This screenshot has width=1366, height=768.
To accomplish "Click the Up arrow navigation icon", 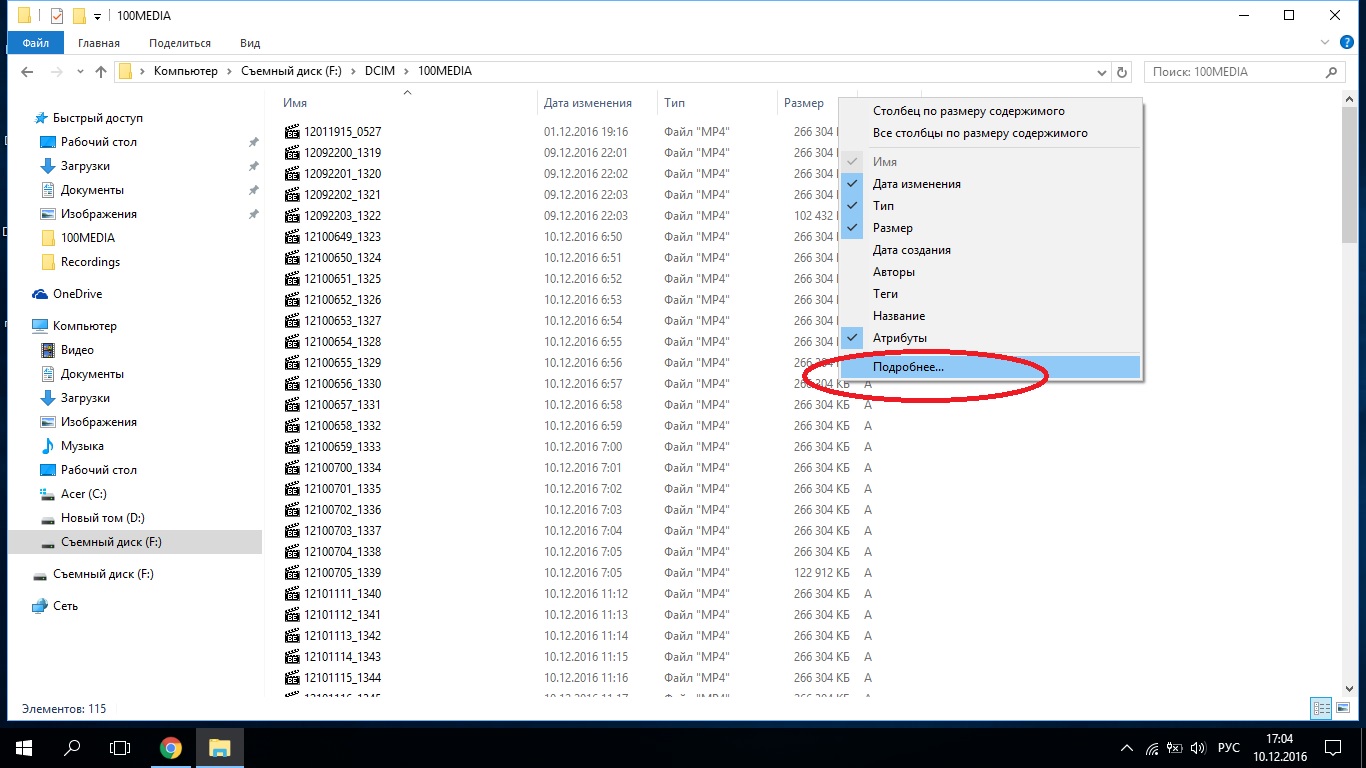I will pyautogui.click(x=101, y=72).
